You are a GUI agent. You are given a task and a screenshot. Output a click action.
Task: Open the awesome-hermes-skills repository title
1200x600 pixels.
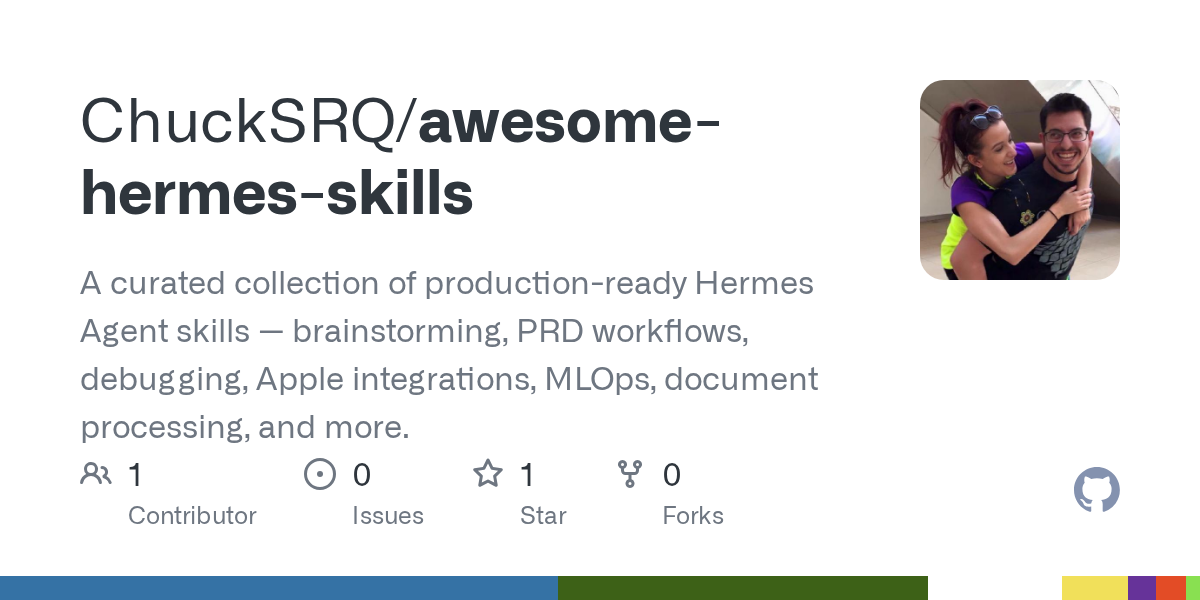[400, 158]
